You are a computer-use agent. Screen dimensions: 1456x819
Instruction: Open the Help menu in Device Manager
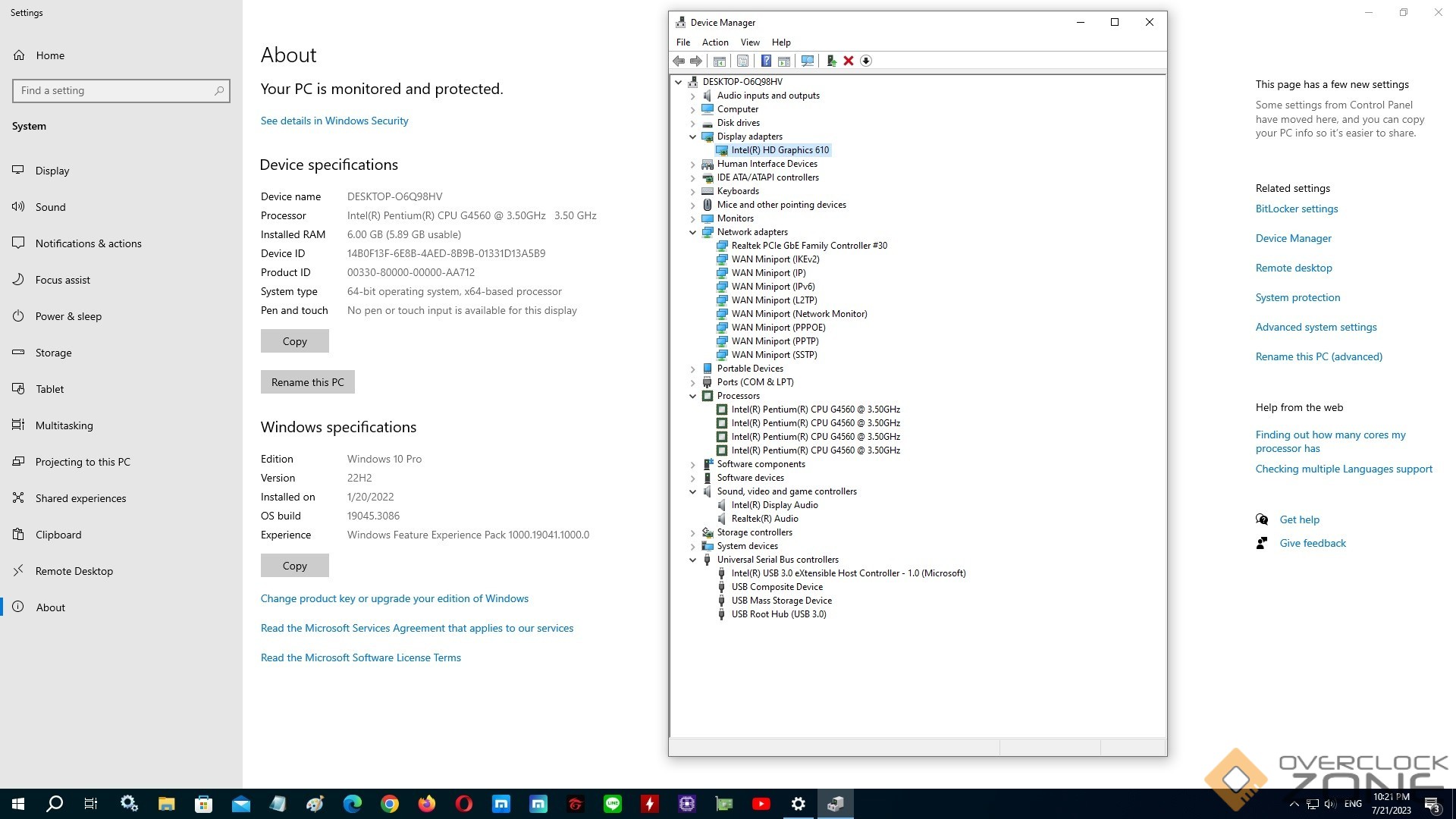coord(781,42)
